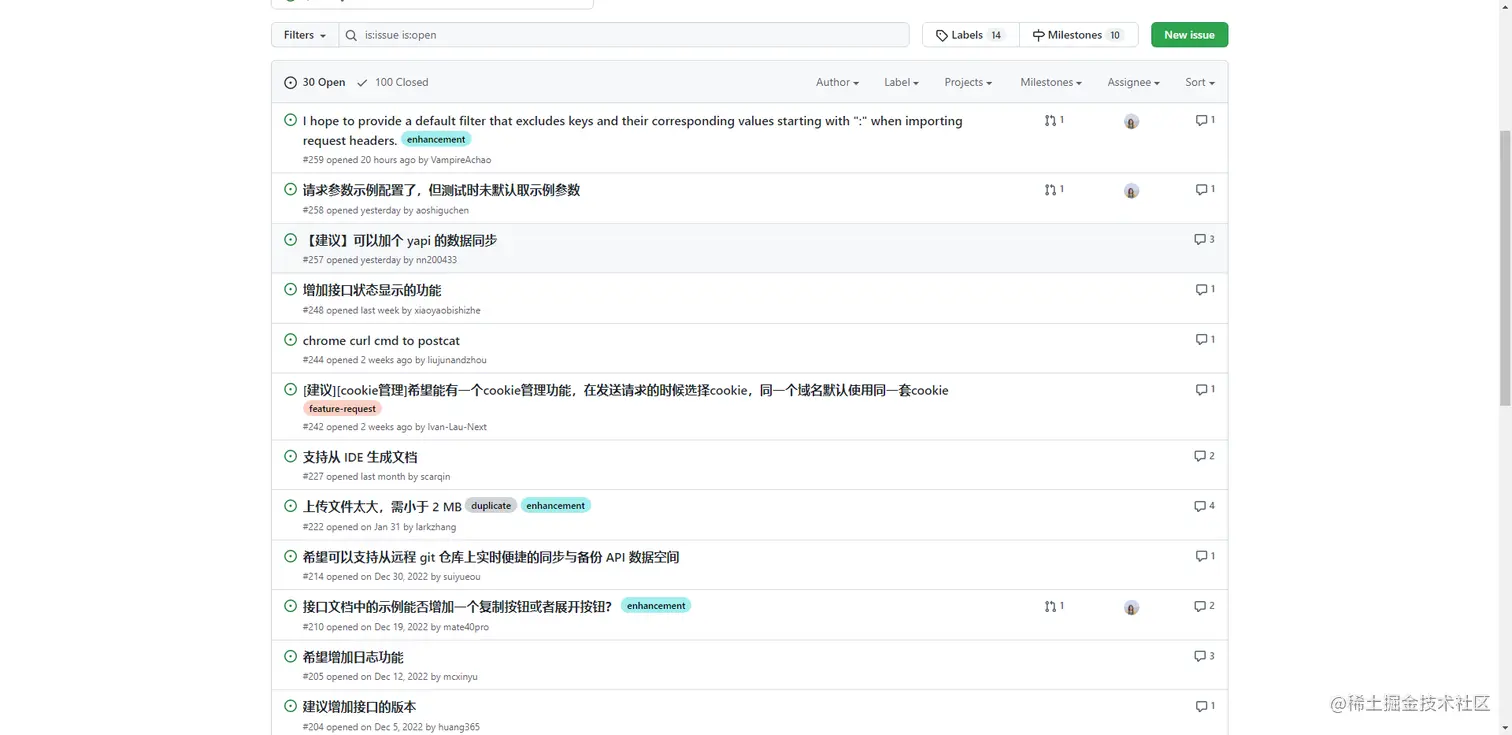Open author larkzhang's issues
The width and height of the screenshot is (1512, 735).
coord(436,527)
